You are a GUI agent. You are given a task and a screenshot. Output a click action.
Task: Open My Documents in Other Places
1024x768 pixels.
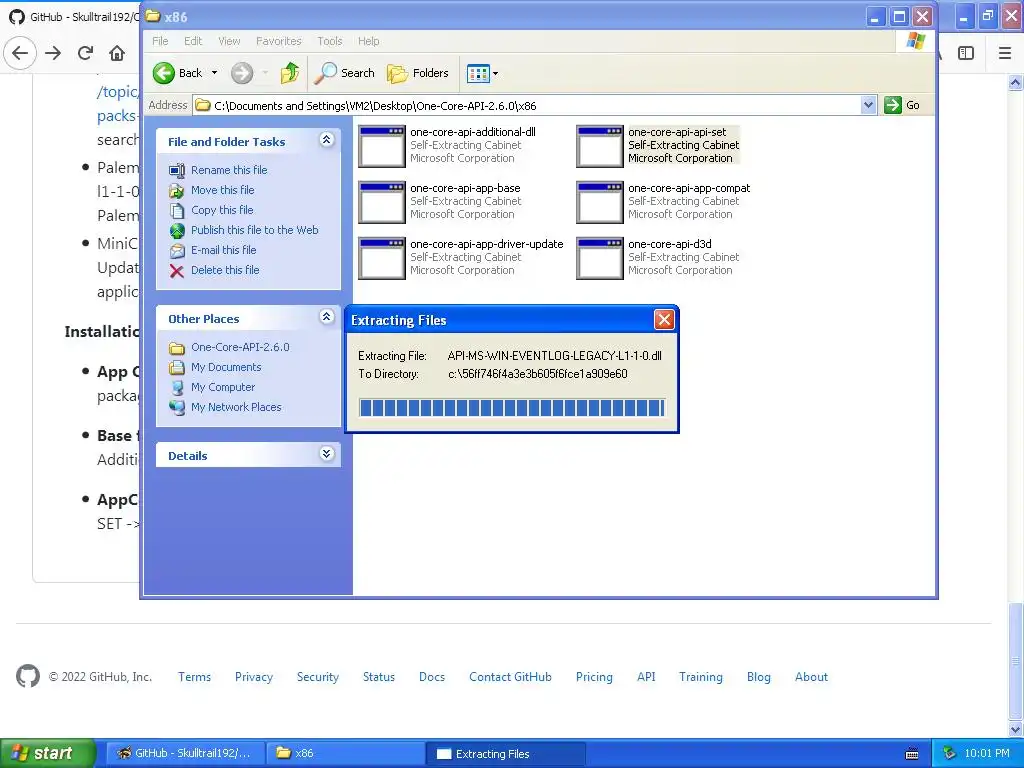coord(226,367)
